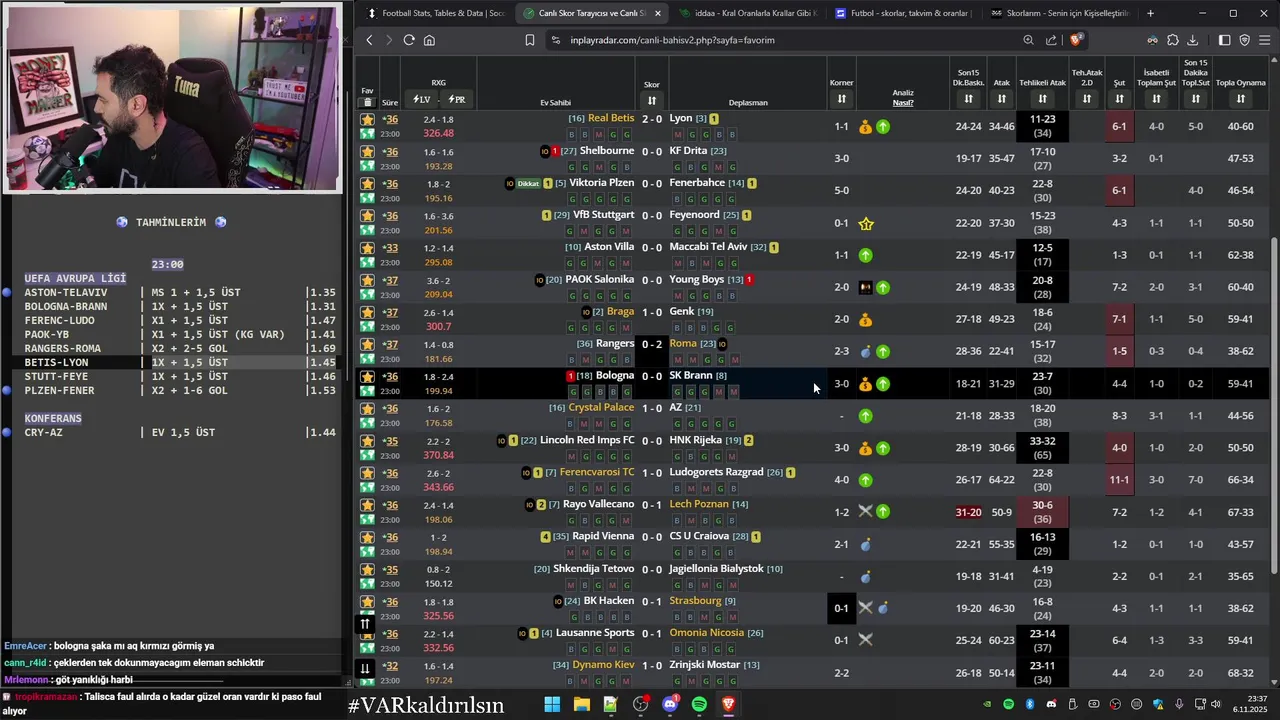Sort the Teh.Atak 2.D column
The width and height of the screenshot is (1280, 720).
click(x=1087, y=99)
